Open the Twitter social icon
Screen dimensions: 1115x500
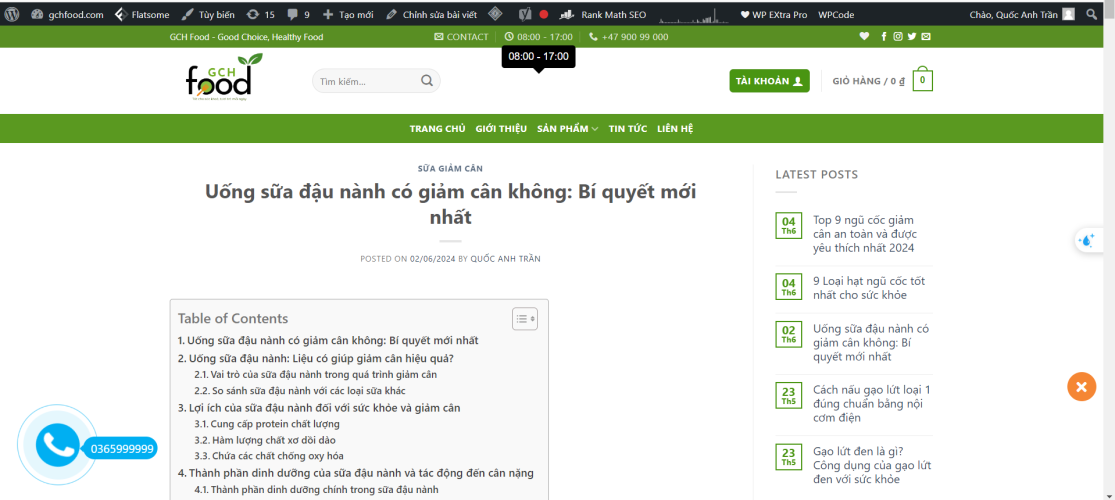[x=912, y=37]
